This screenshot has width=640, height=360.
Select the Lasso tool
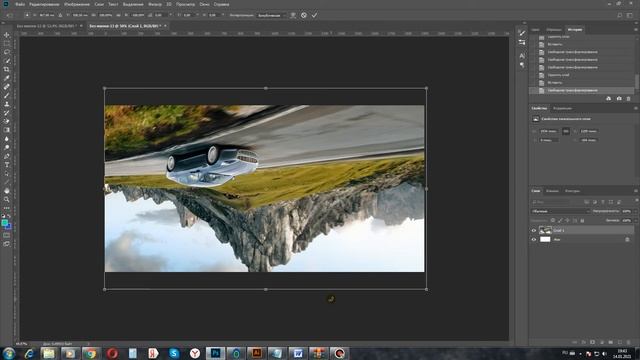7,52
